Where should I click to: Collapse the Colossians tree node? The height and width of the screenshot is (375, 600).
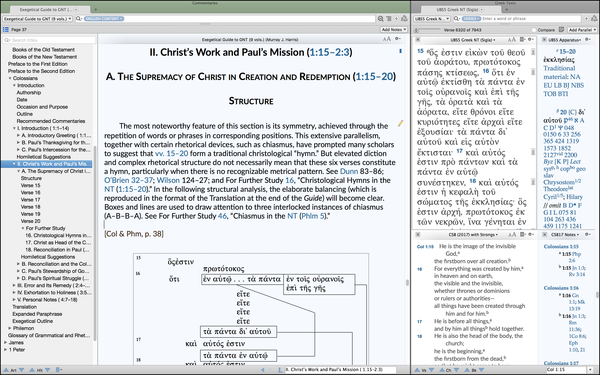pyautogui.click(x=10, y=78)
